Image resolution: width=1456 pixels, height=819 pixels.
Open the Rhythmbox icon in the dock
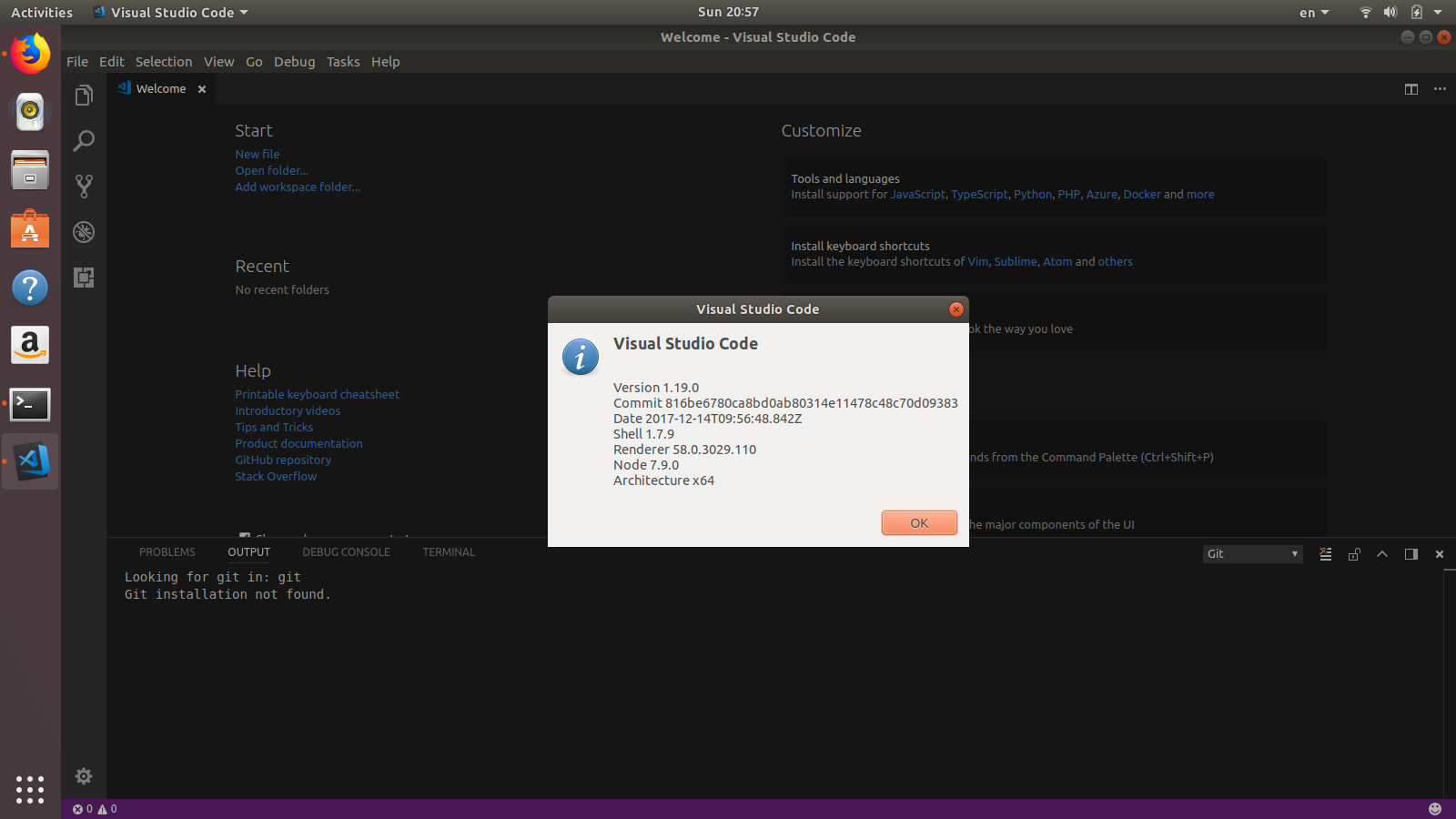(30, 112)
